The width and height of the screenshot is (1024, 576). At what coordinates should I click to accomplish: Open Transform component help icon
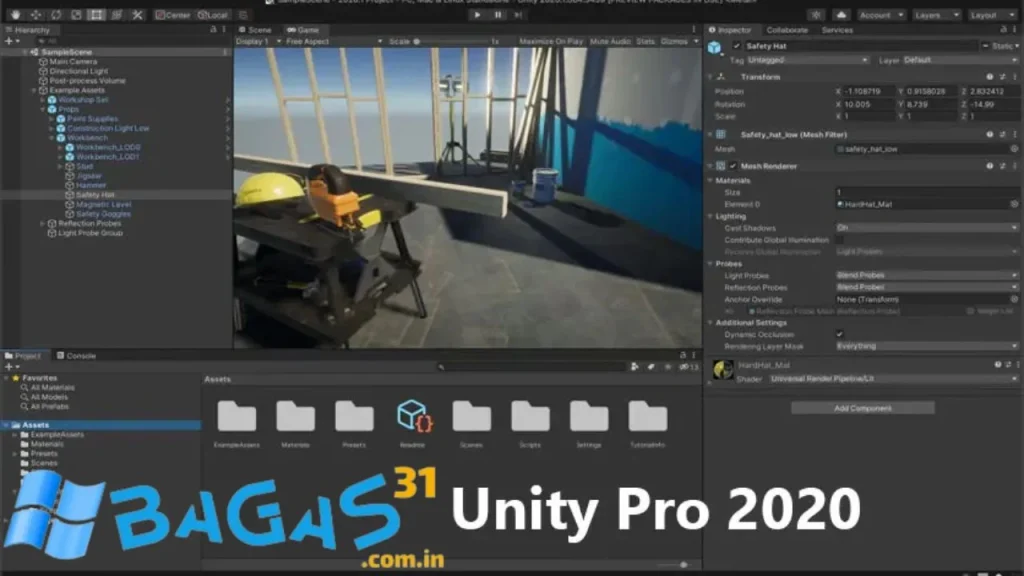click(x=990, y=76)
